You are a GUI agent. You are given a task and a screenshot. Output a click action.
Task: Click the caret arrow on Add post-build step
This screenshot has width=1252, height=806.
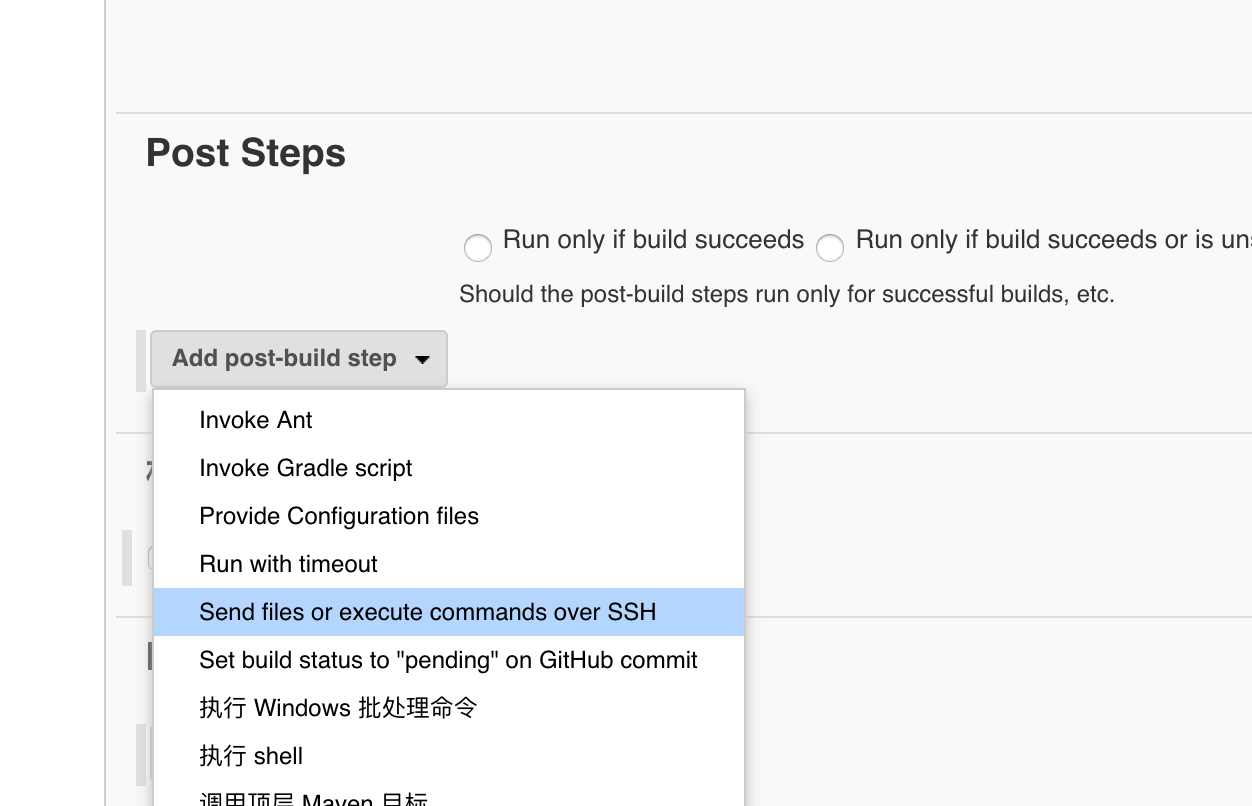[423, 359]
